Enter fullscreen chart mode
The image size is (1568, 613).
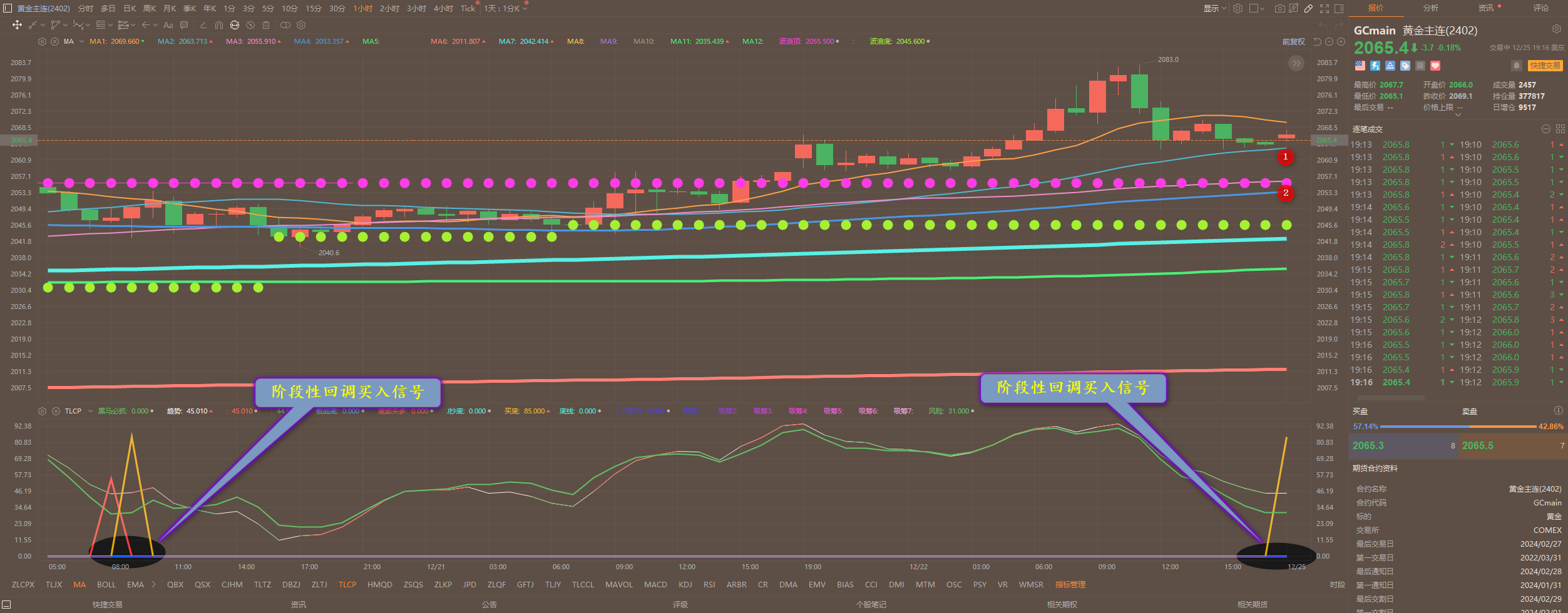1325,8
